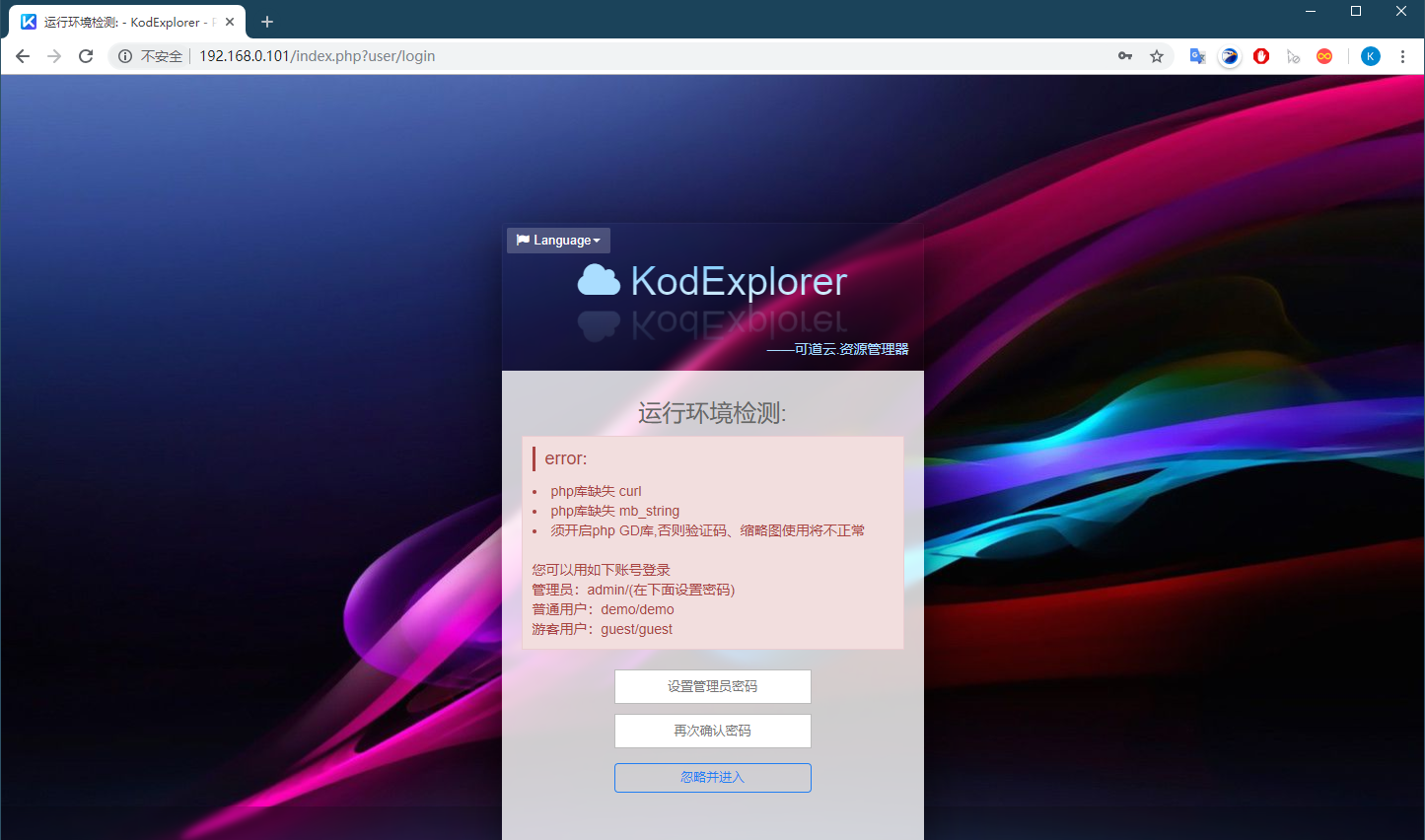Click the blue bird swirl extension icon
Screen dimensions: 1425x840
pos(1230,56)
